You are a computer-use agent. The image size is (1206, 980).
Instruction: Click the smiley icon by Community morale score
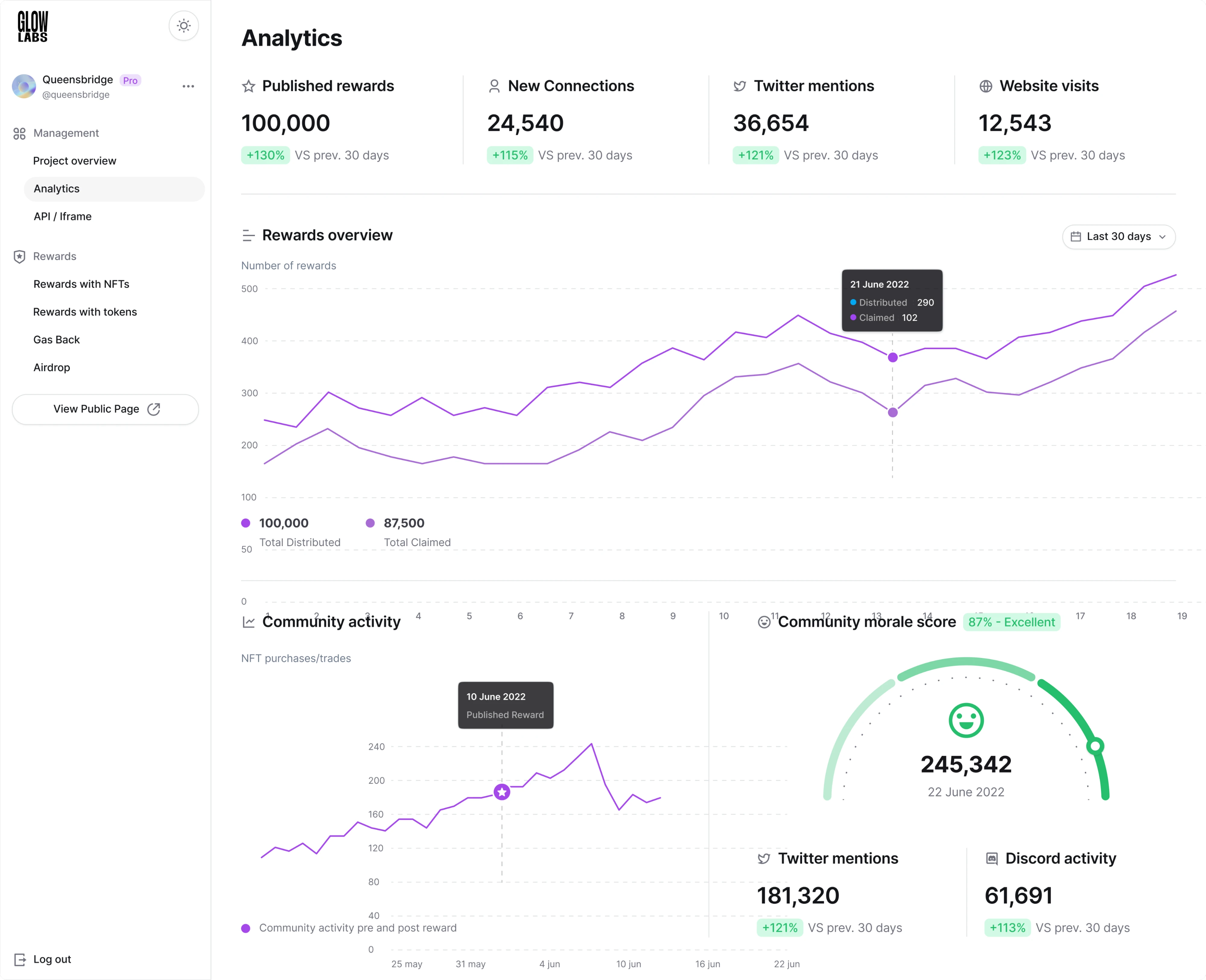tap(764, 621)
